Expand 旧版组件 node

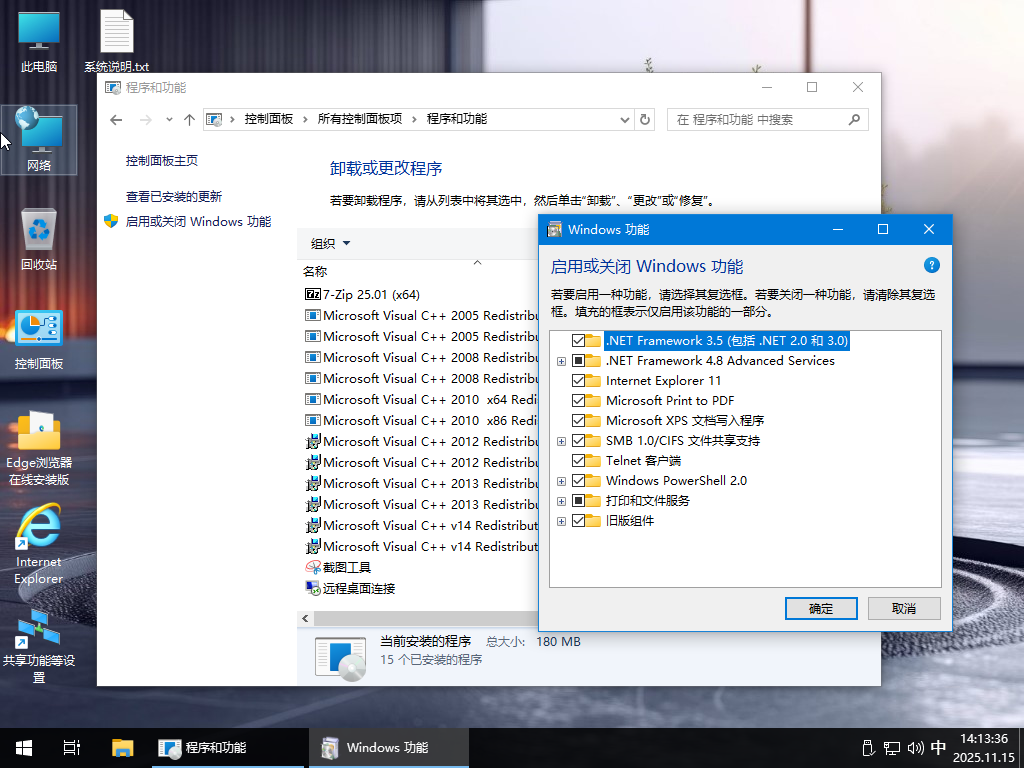pyautogui.click(x=561, y=521)
